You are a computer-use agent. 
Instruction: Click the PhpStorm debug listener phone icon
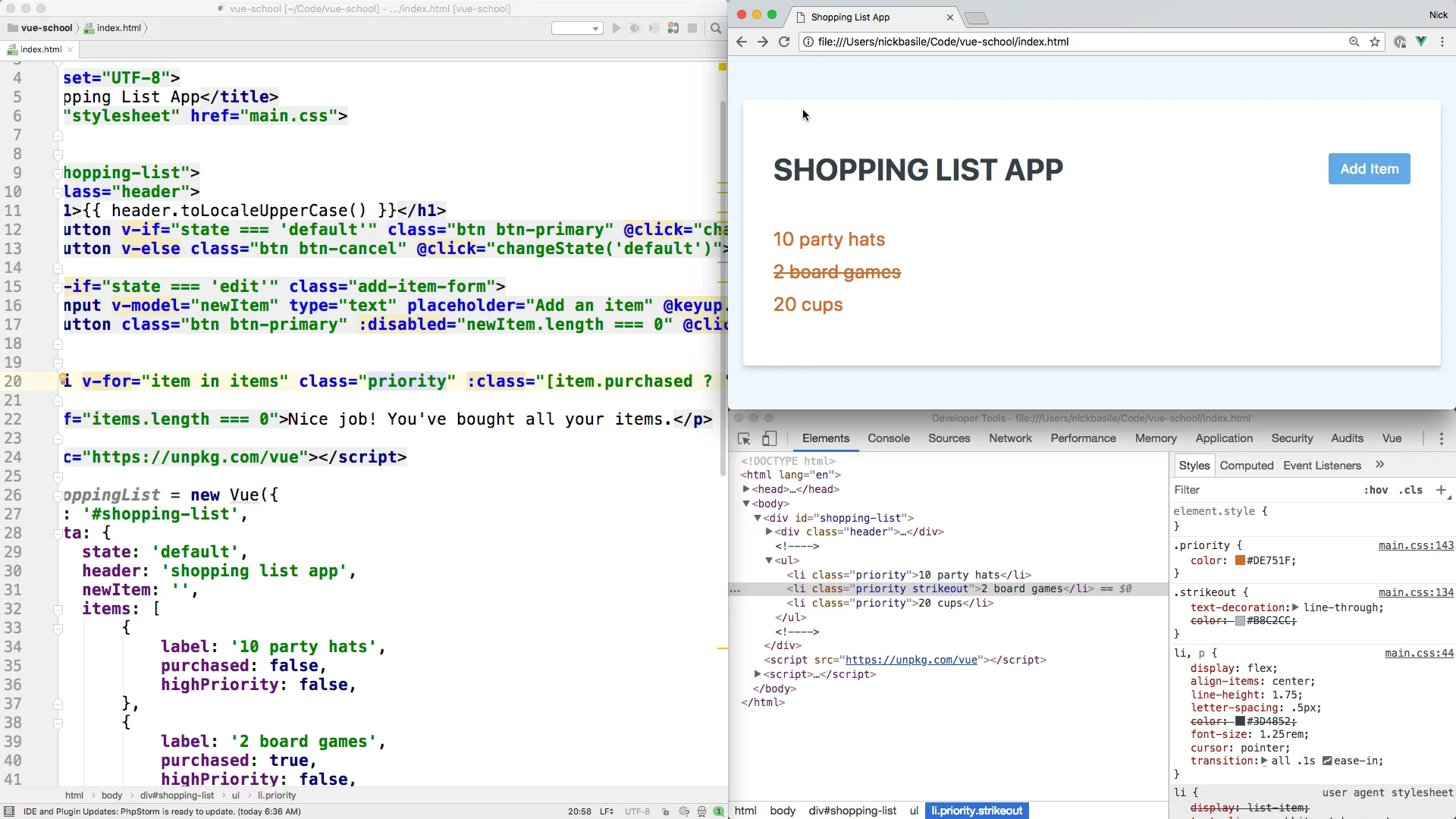coord(673,29)
